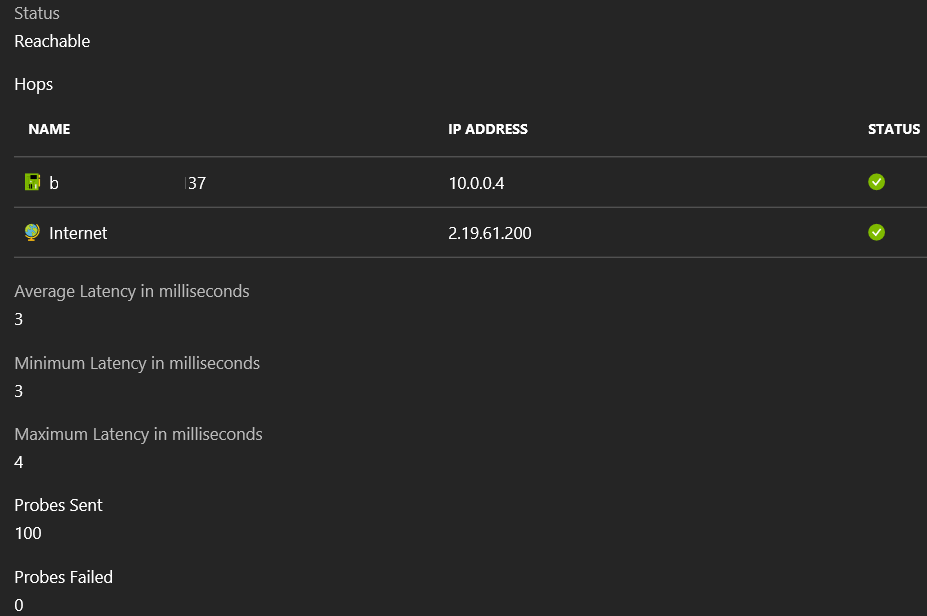Click the Probes Failed label
This screenshot has height=616, width=927.
[x=63, y=577]
